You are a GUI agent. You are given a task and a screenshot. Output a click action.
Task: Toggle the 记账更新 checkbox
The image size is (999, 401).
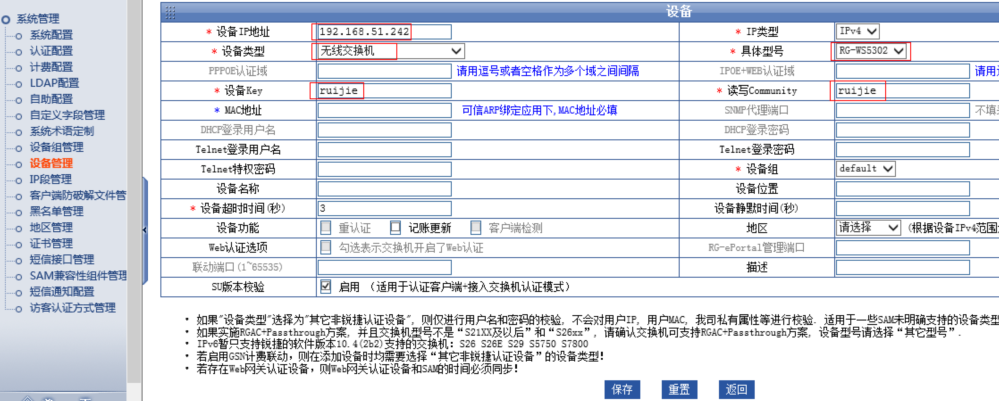(x=396, y=227)
